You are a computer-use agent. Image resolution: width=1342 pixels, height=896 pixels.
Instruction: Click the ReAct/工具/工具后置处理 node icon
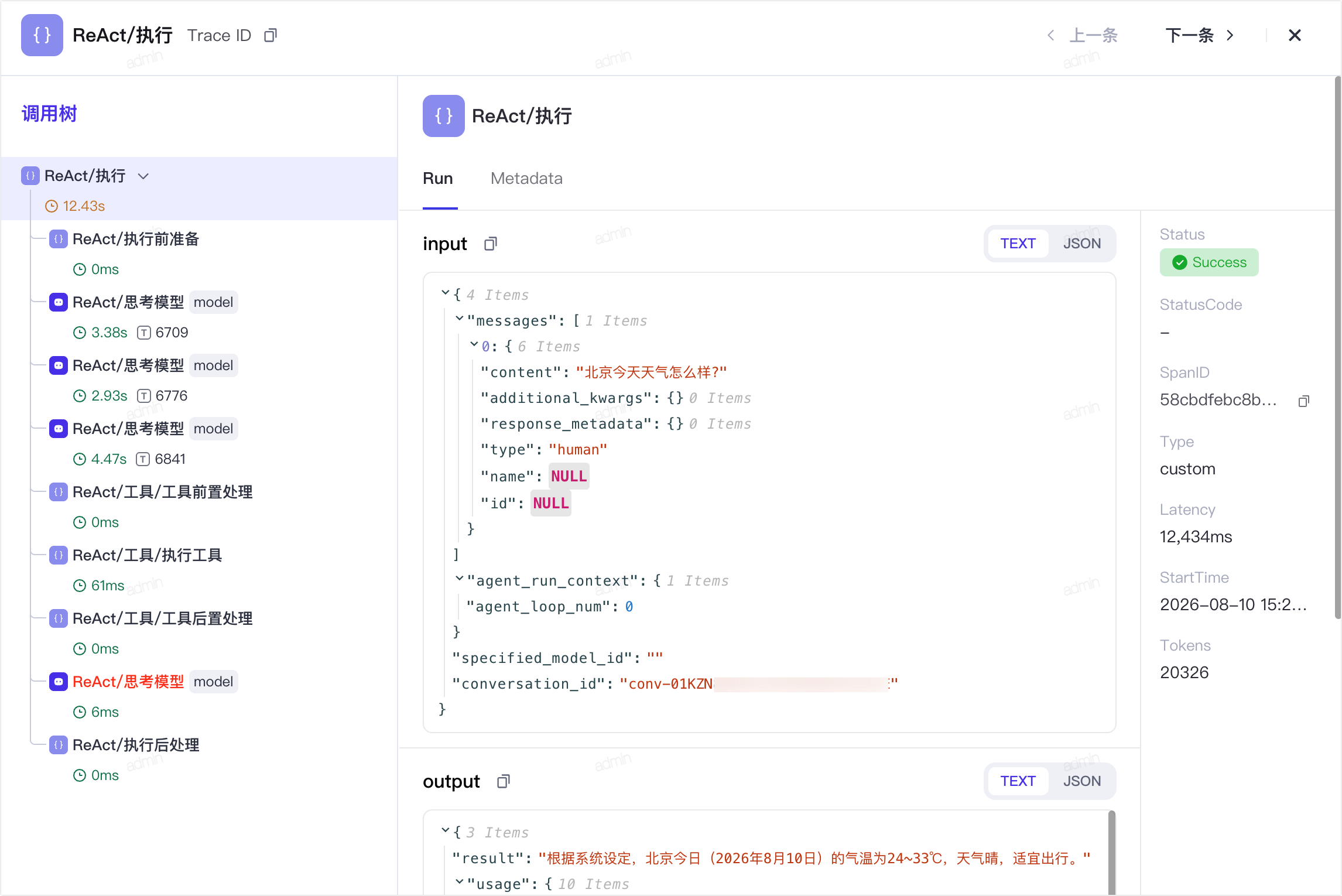(59, 618)
